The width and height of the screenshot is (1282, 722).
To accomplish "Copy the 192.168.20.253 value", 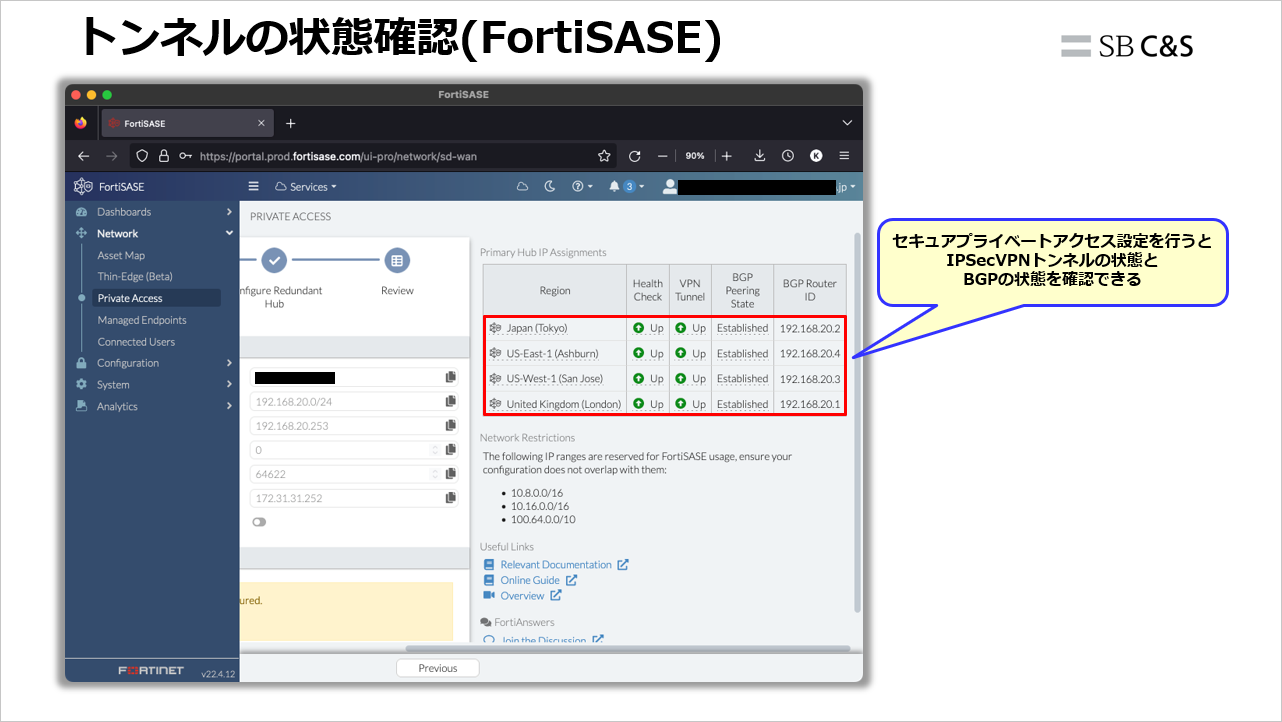I will [x=451, y=426].
